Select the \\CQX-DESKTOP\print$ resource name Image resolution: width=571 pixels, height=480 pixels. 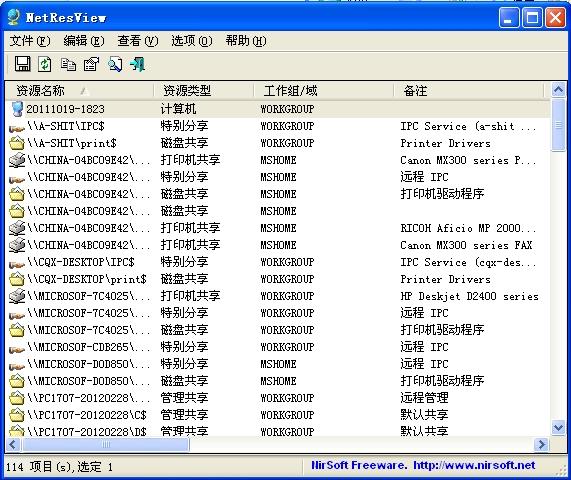tap(87, 279)
